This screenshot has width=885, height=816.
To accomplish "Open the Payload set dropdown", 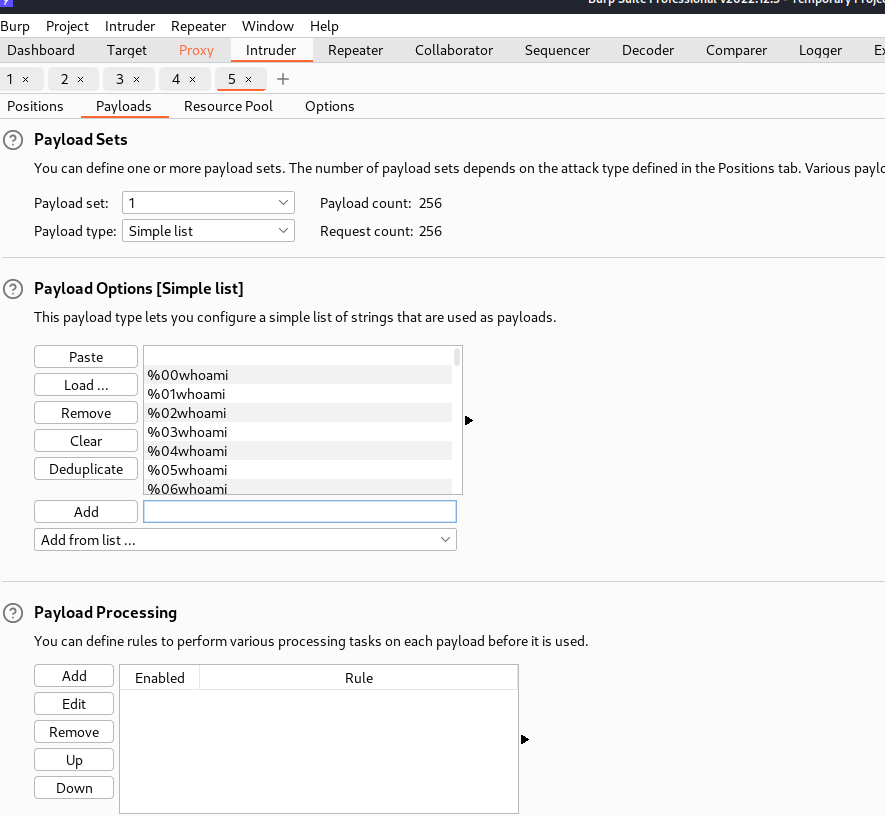I will (208, 203).
